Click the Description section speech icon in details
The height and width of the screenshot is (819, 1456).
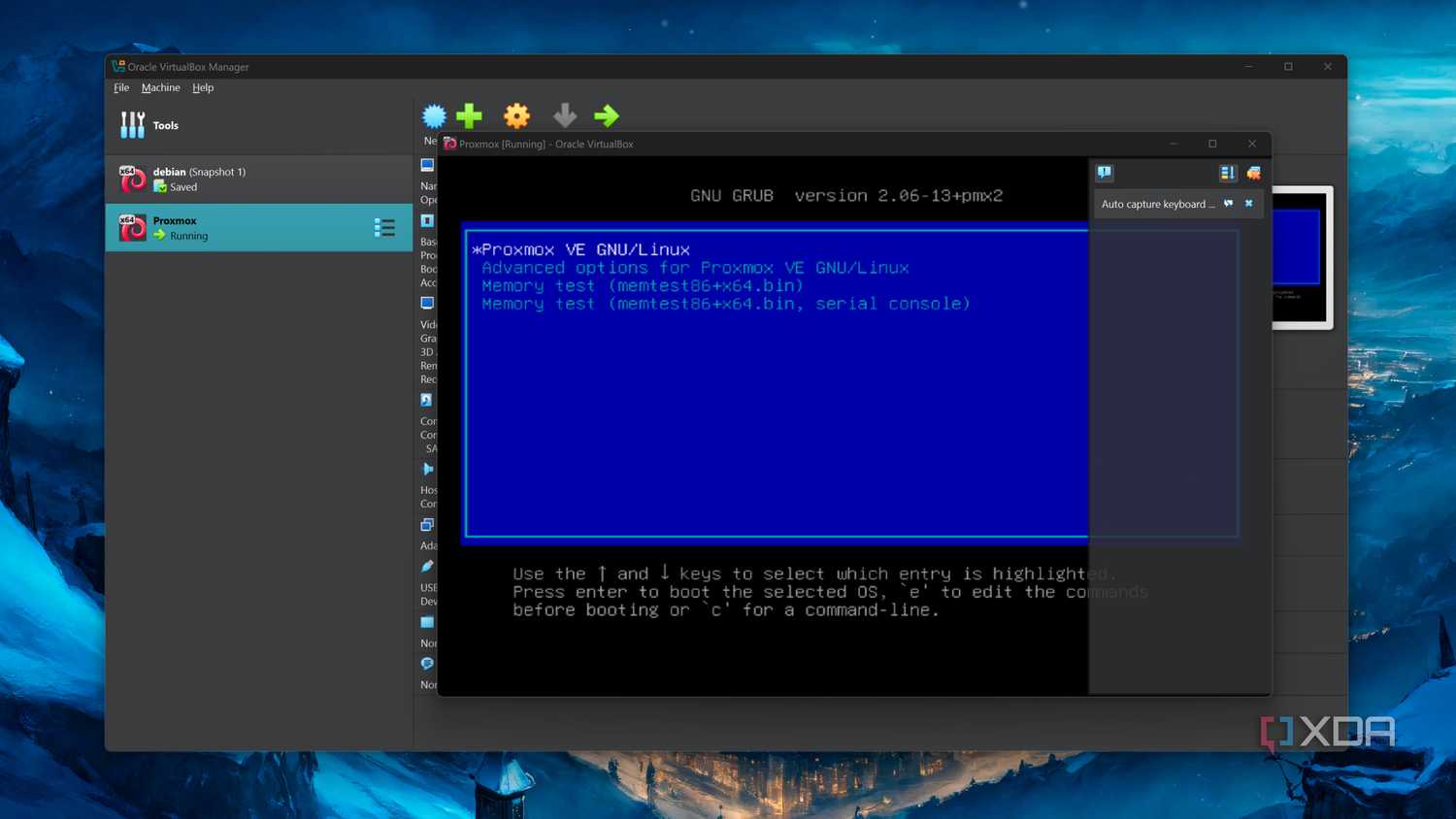(x=427, y=664)
